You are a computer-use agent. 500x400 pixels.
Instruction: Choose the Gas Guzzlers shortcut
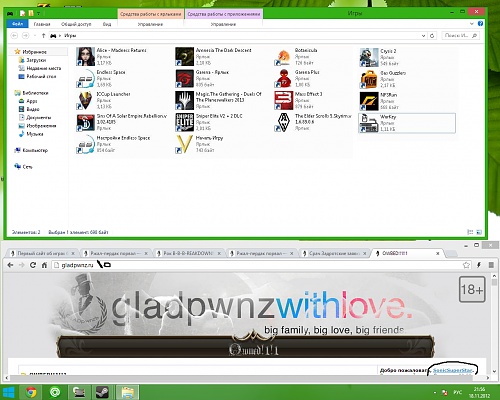point(383,79)
